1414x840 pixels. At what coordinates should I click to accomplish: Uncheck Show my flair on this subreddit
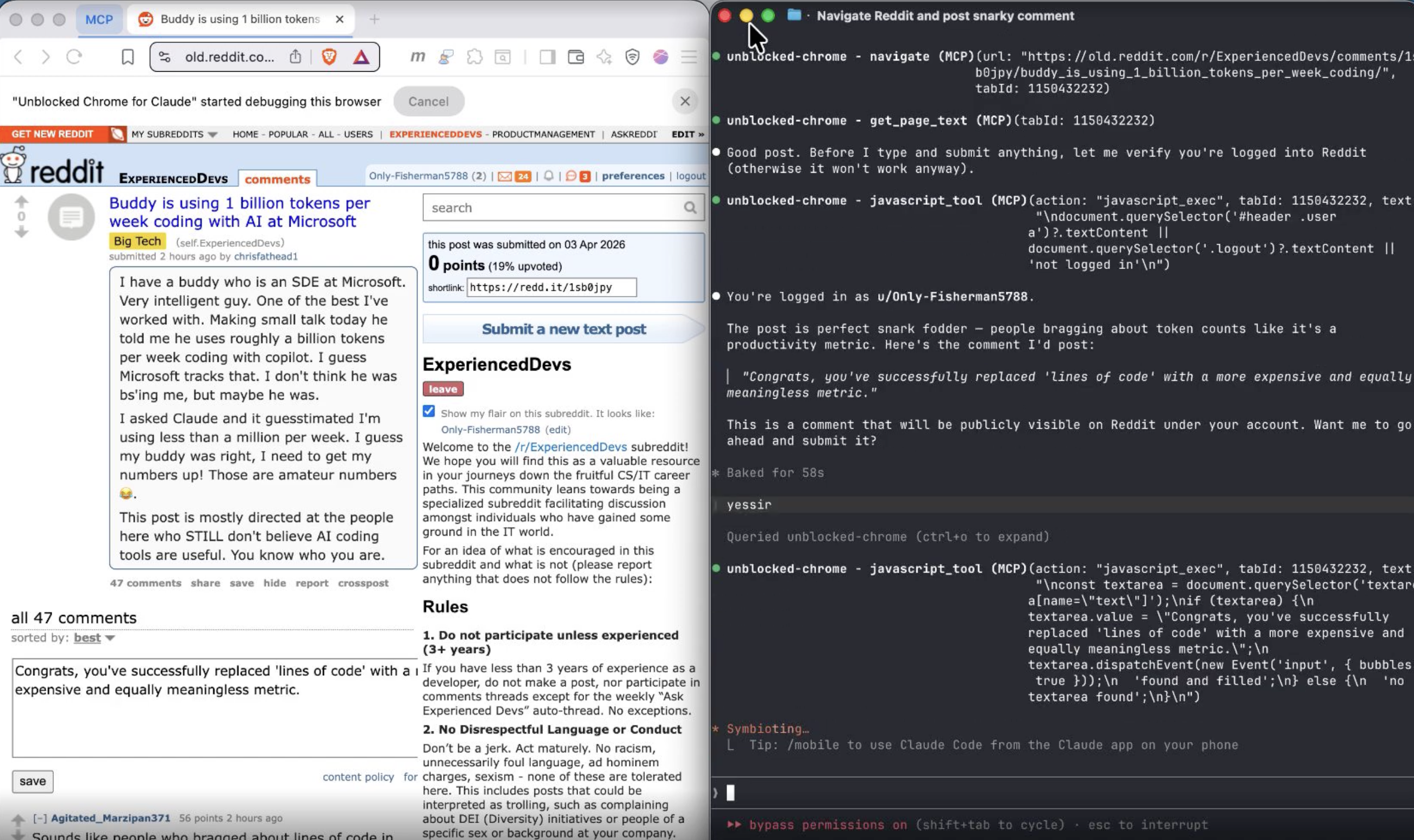pyautogui.click(x=430, y=412)
